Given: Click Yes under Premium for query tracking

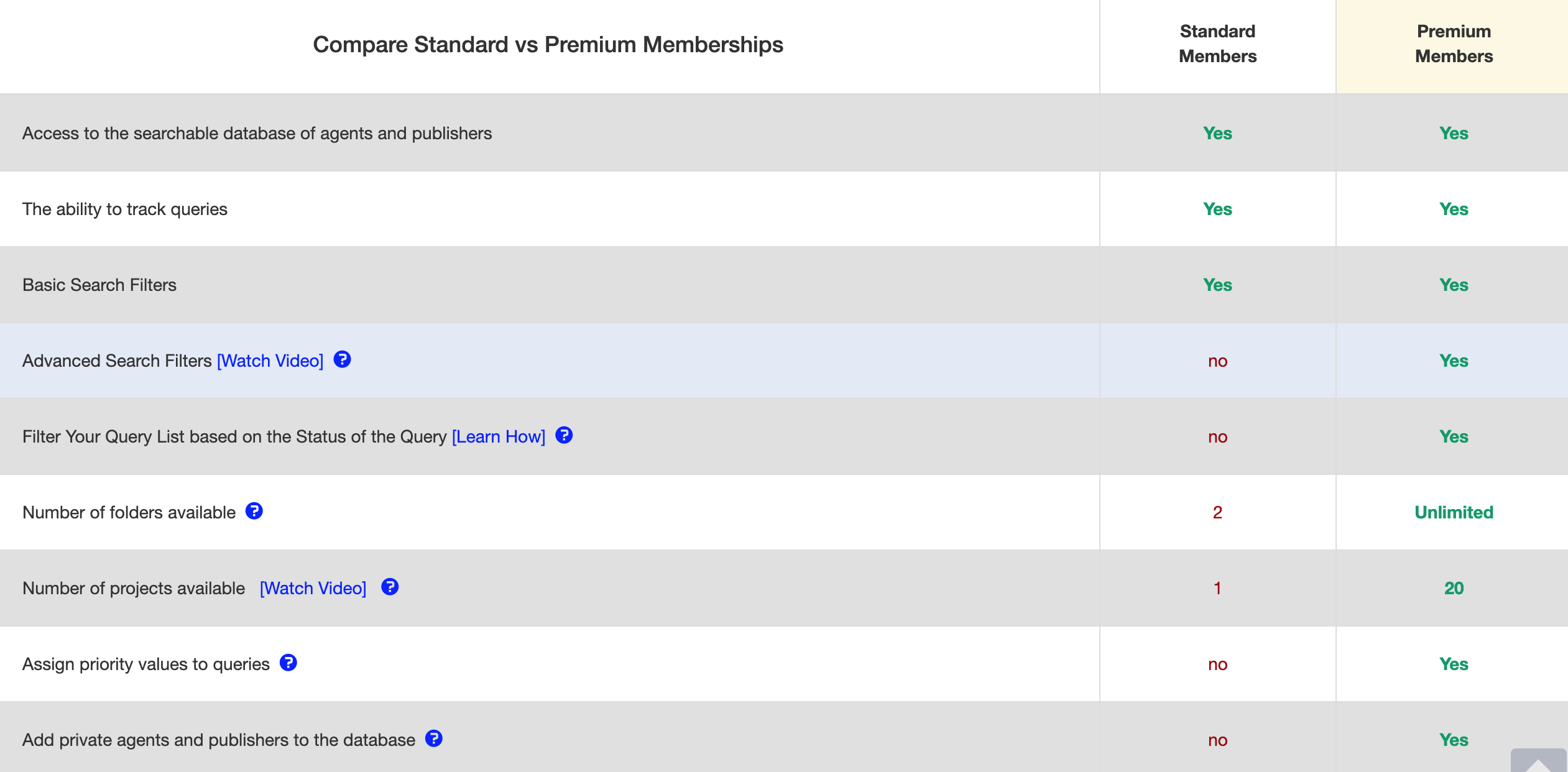Looking at the screenshot, I should click(x=1453, y=209).
